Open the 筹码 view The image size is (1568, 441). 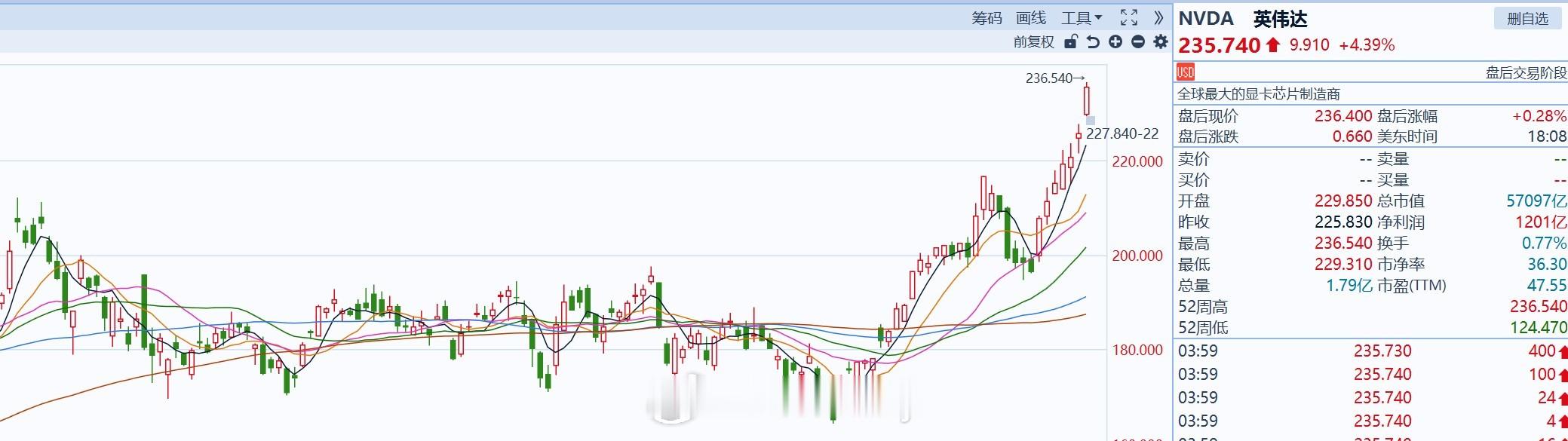987,17
